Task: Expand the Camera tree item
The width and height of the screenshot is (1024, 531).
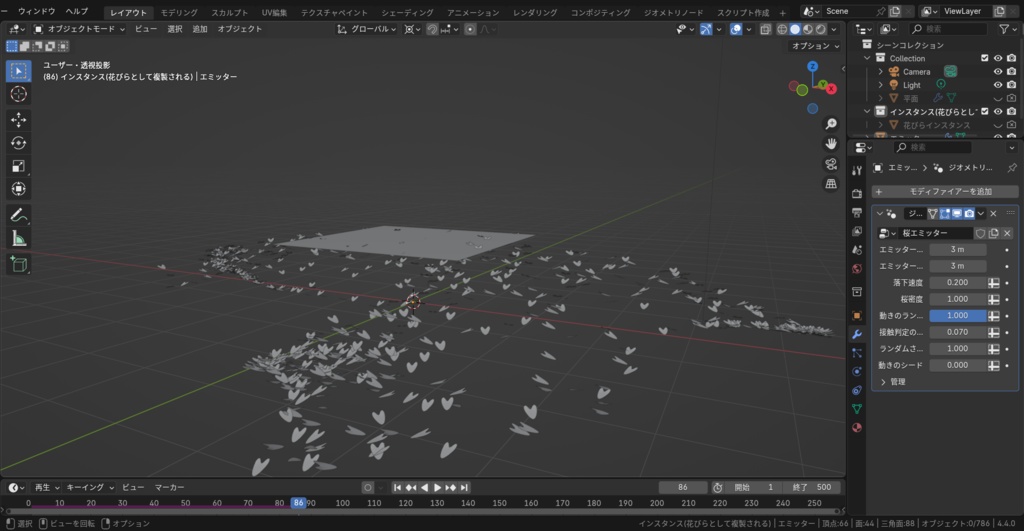Action: [880, 72]
